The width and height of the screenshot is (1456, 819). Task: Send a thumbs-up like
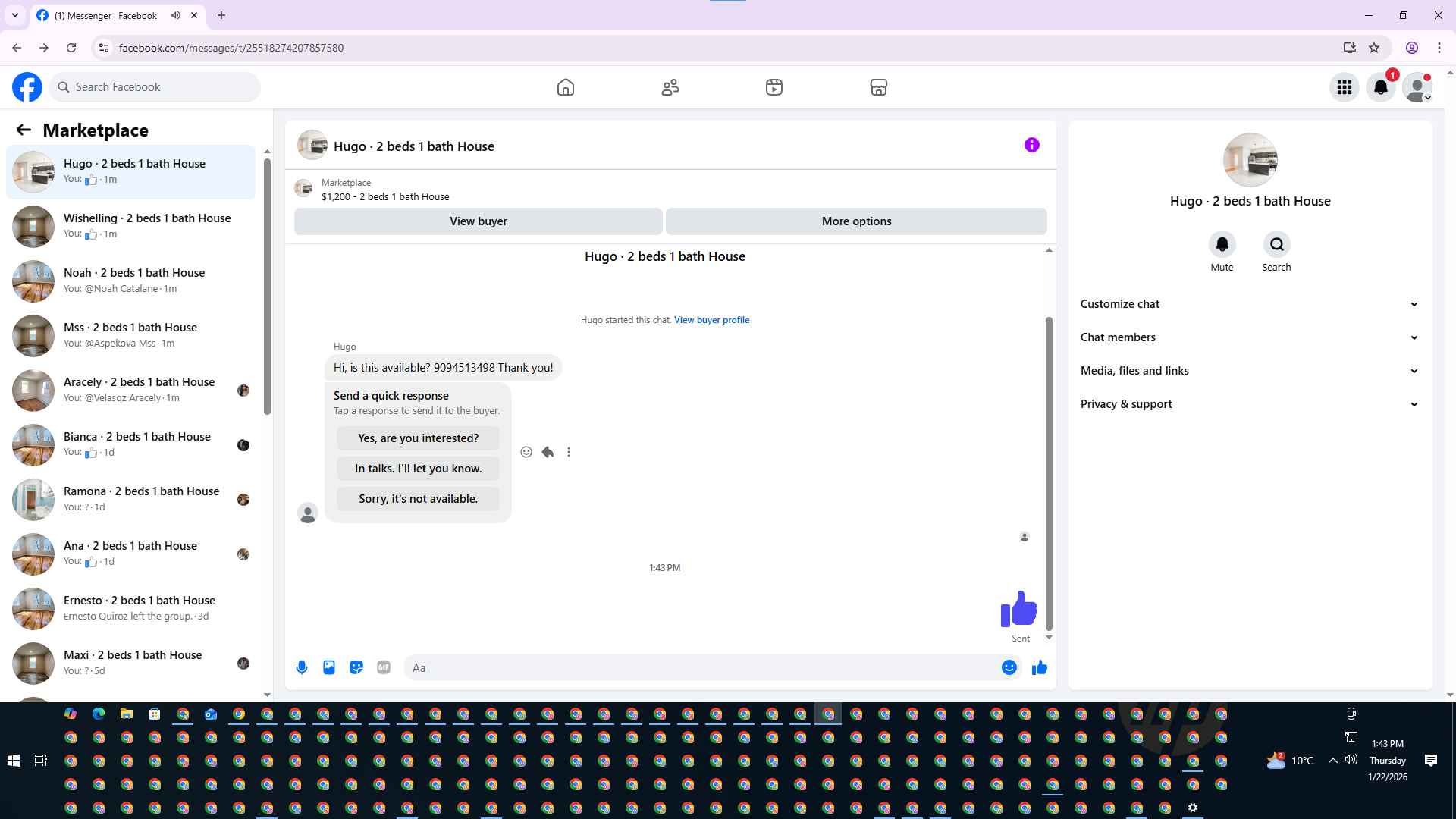pos(1040,667)
